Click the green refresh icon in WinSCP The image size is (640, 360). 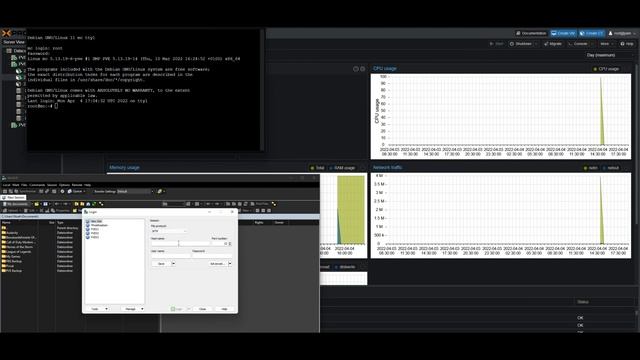pyautogui.click(x=94, y=204)
